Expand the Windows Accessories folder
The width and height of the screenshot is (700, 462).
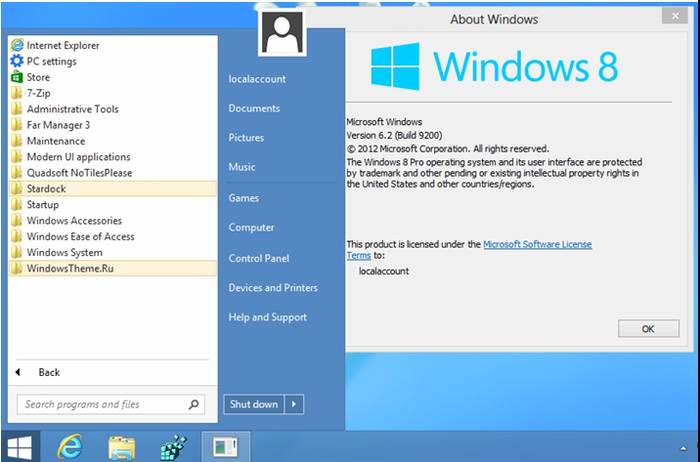point(74,220)
